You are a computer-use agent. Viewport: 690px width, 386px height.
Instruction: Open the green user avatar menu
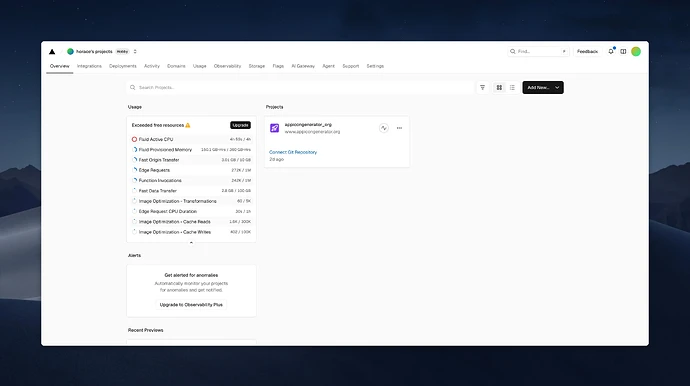click(x=636, y=51)
